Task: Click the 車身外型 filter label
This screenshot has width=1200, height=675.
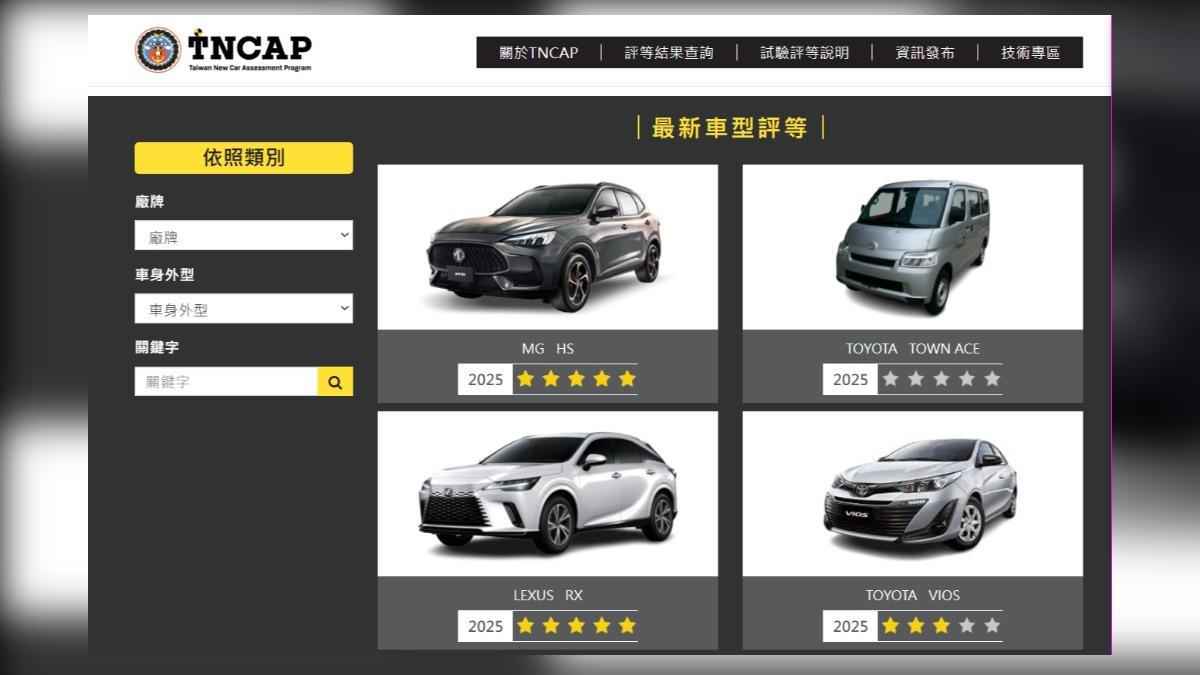Action: click(x=164, y=275)
